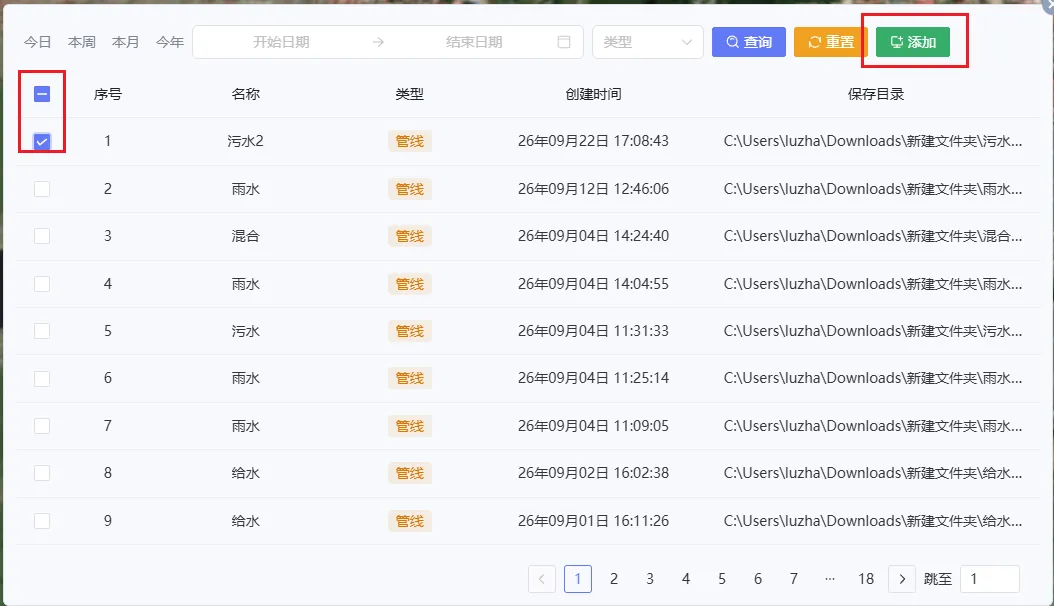Check the checkbox for row number 2
Viewport: 1054px width, 606px height.
[42, 189]
